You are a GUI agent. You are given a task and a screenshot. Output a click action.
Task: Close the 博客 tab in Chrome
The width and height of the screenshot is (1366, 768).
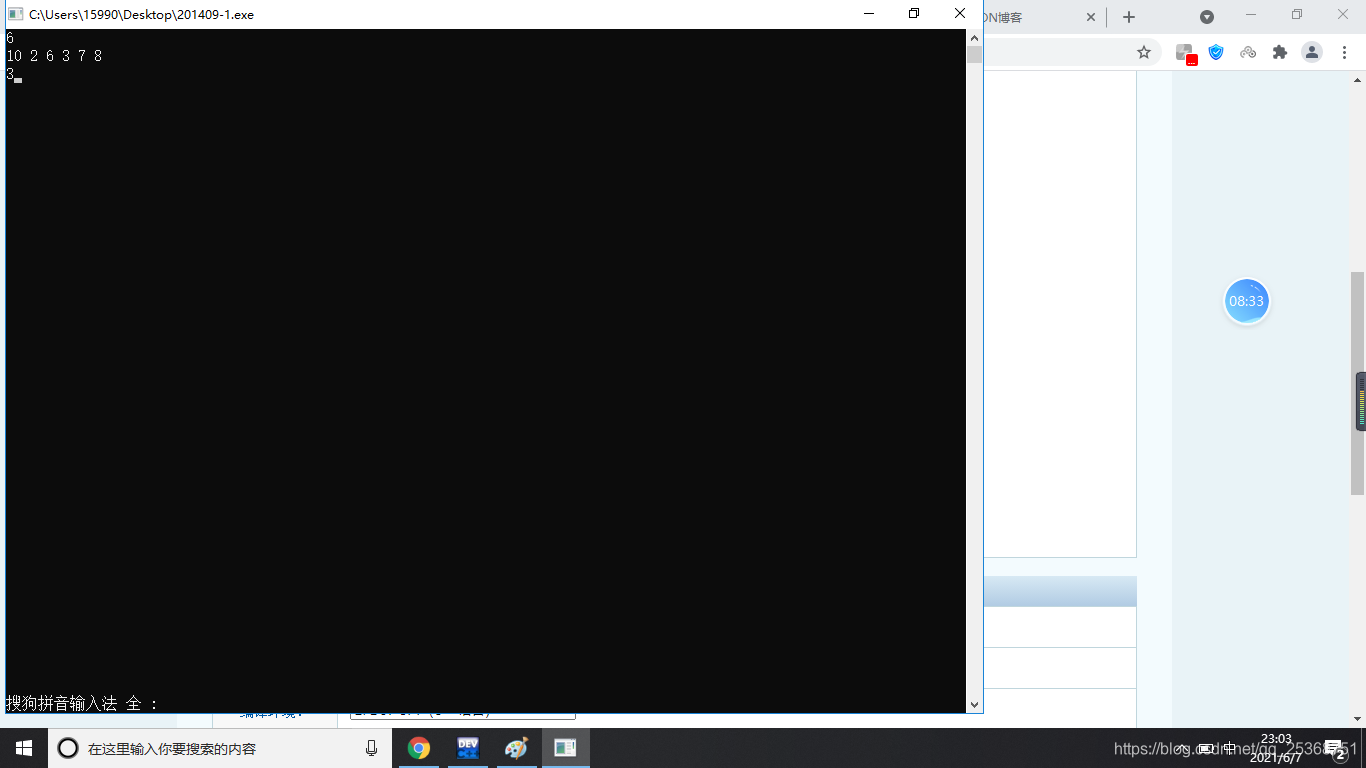pyautogui.click(x=1091, y=17)
